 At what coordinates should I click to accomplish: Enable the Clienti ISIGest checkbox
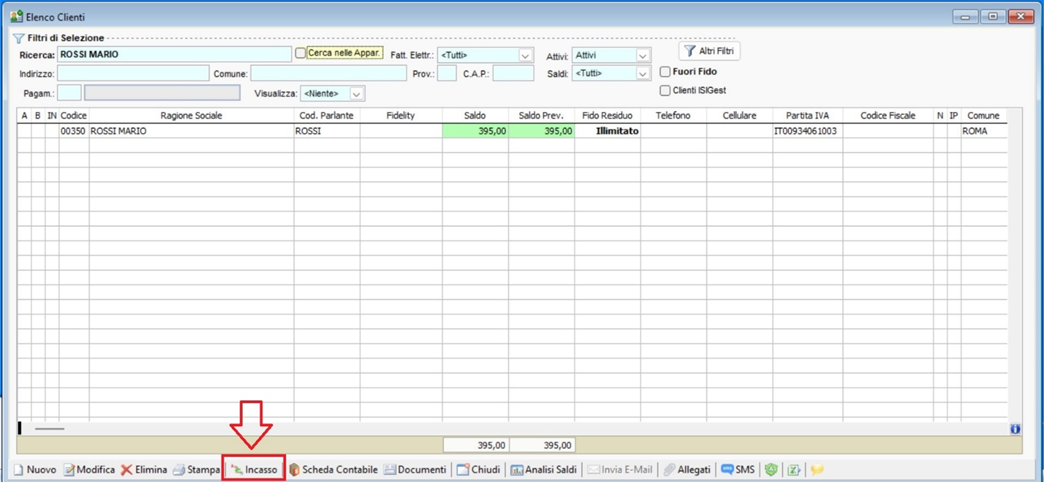click(x=664, y=91)
